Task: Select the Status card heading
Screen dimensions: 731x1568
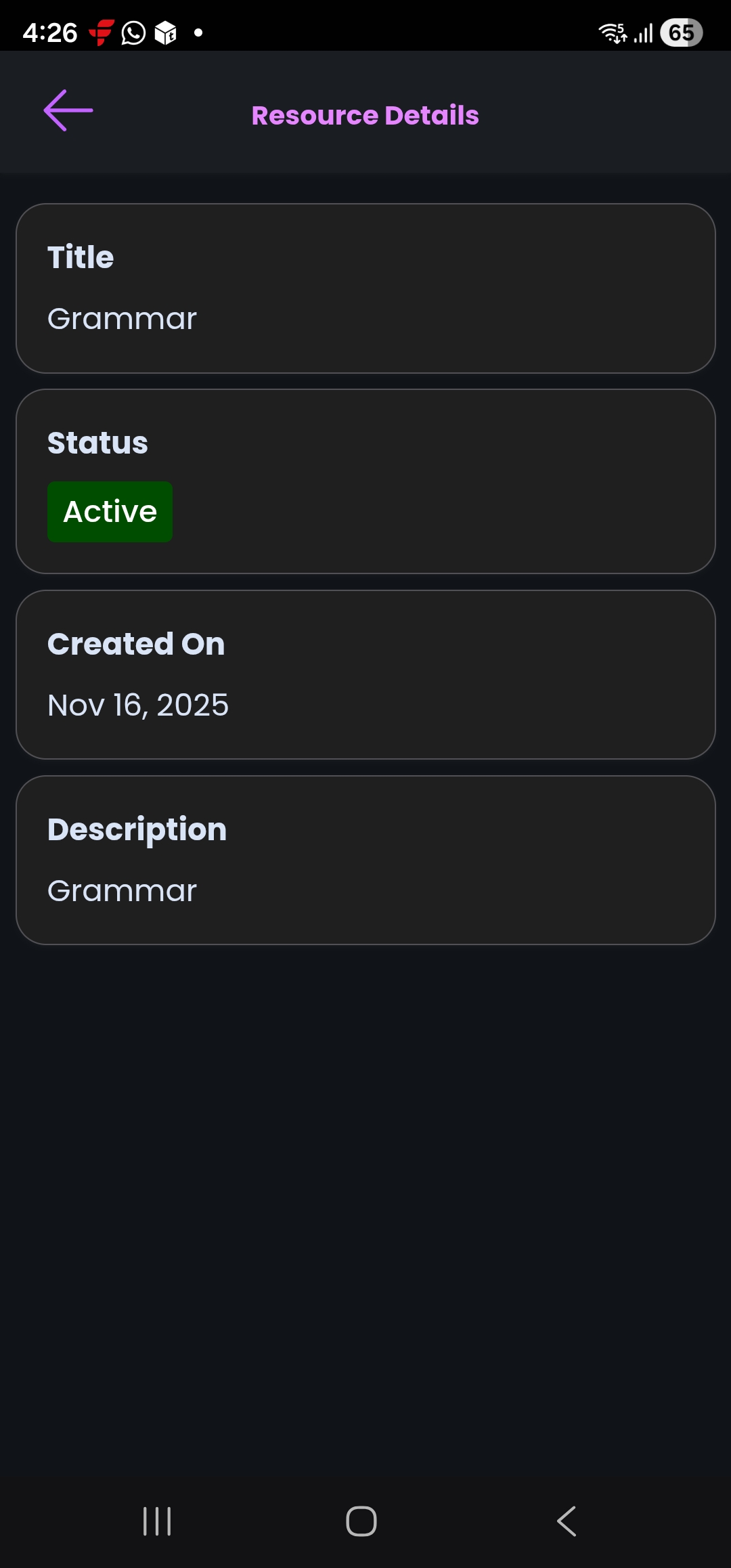Action: coord(97,443)
